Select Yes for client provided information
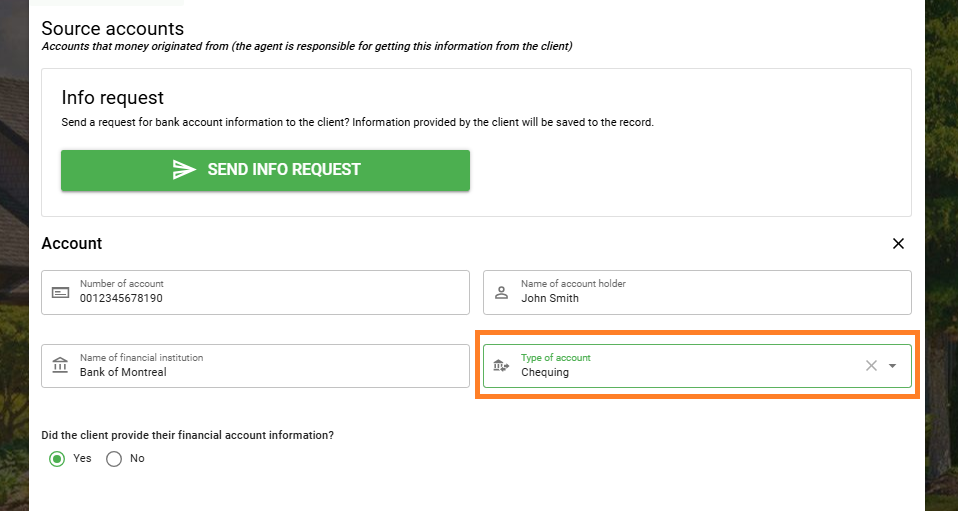The height and width of the screenshot is (511, 958). 57,459
